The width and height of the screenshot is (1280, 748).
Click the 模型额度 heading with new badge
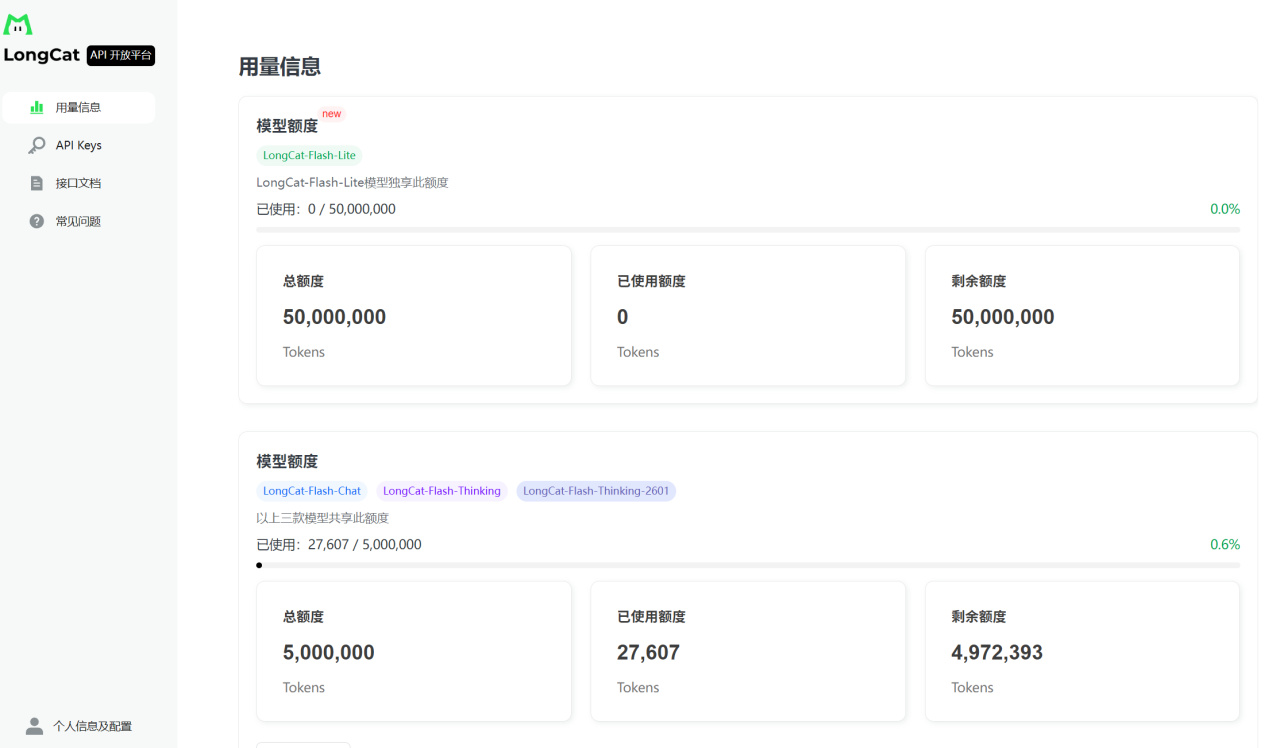click(x=287, y=126)
